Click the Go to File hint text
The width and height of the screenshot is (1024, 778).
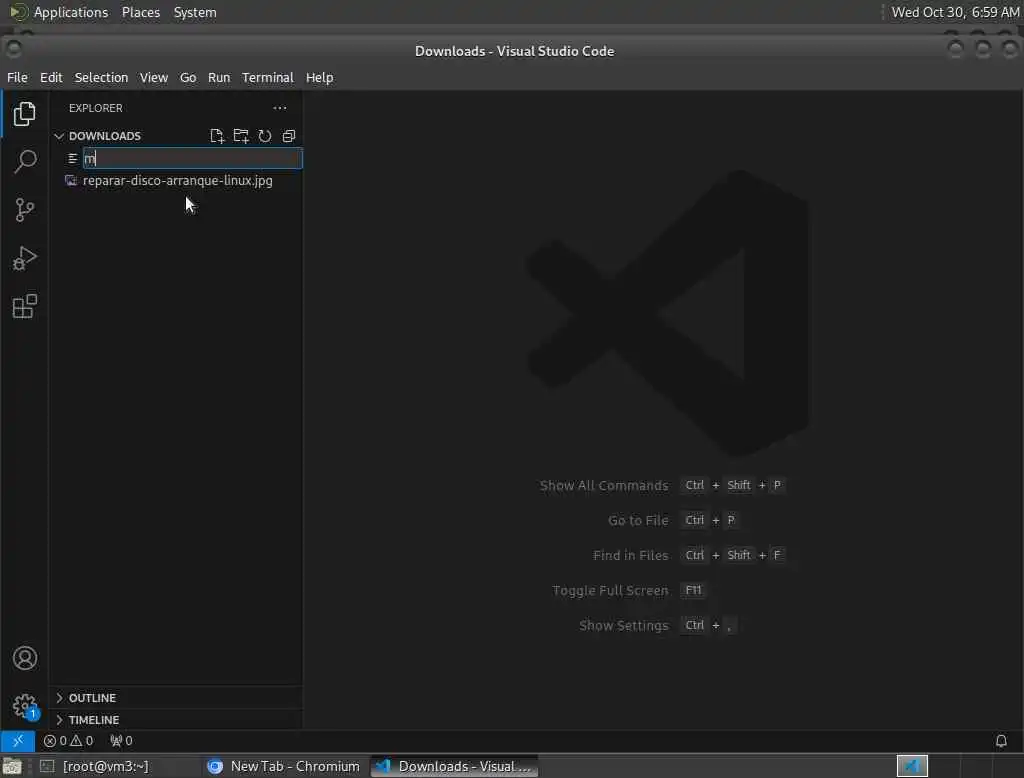pyautogui.click(x=638, y=521)
